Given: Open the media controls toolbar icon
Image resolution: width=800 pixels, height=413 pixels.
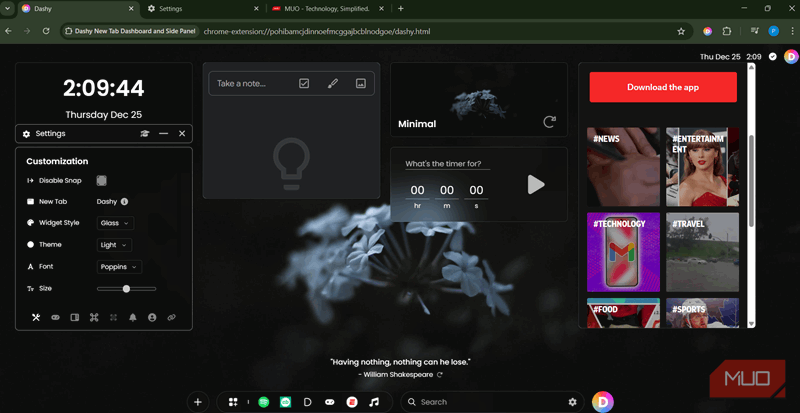Looking at the screenshot, I should (755, 32).
